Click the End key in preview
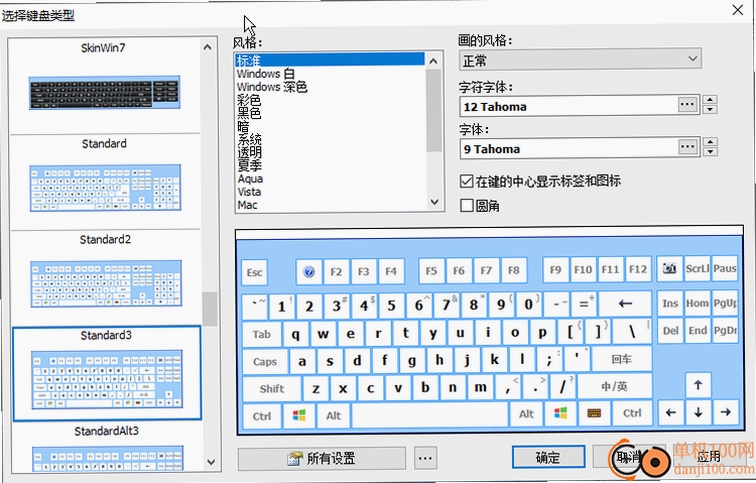The image size is (756, 483). click(x=698, y=331)
